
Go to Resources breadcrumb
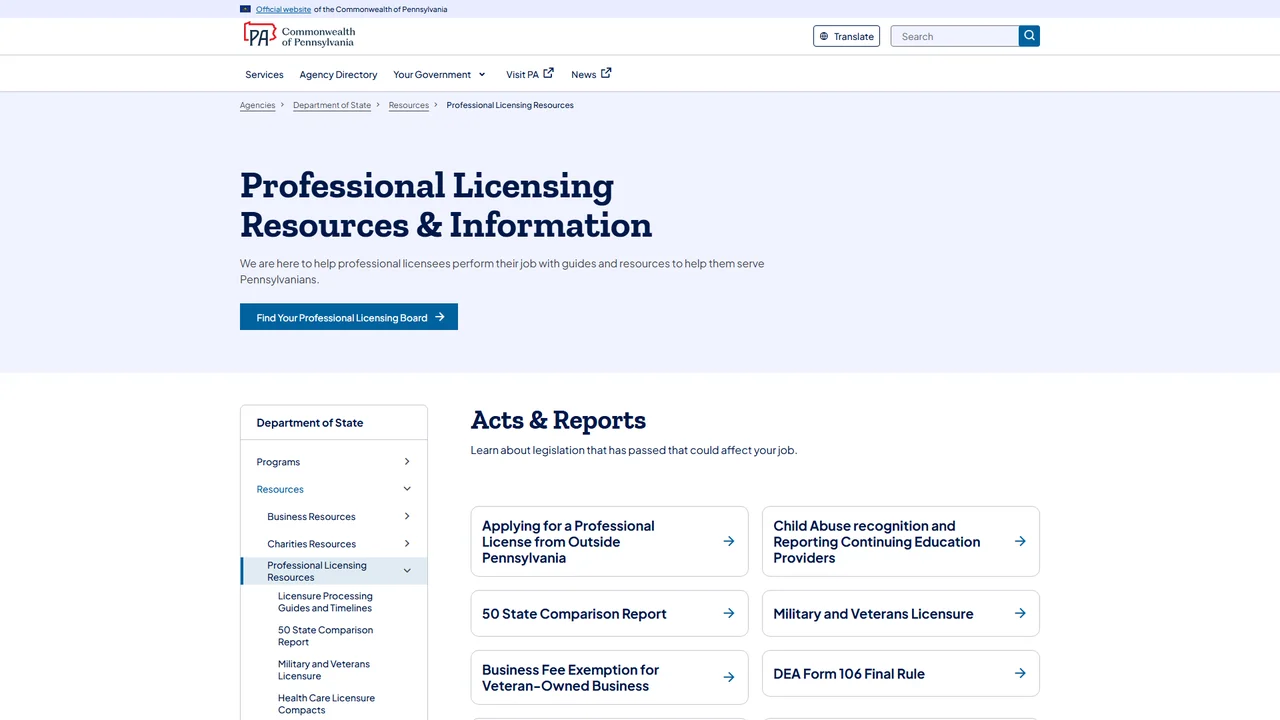click(409, 105)
